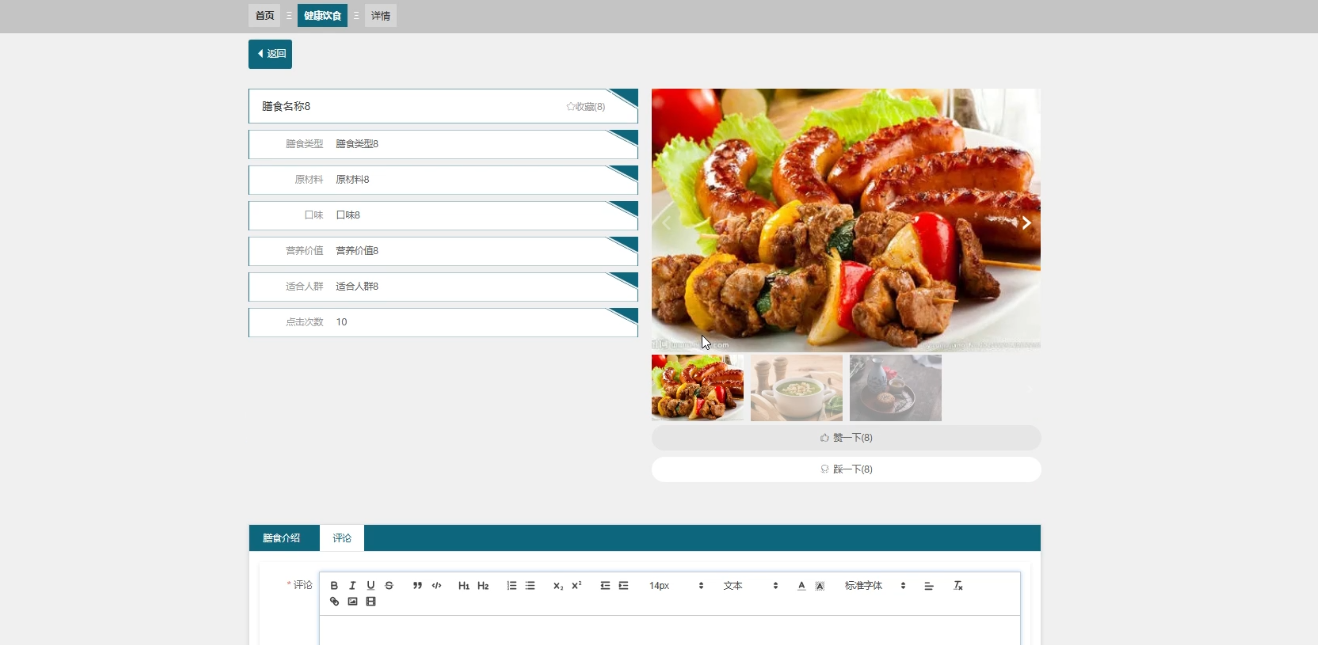Switch to the 膳食介绍 tab
Viewport: 1318px width, 645px height.
281,538
